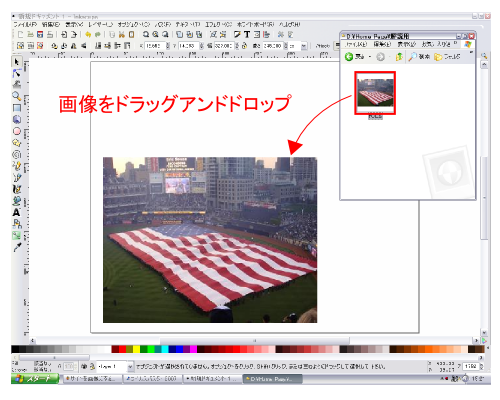
Task: Select the Selector arrow tool
Action: pyautogui.click(x=17, y=62)
